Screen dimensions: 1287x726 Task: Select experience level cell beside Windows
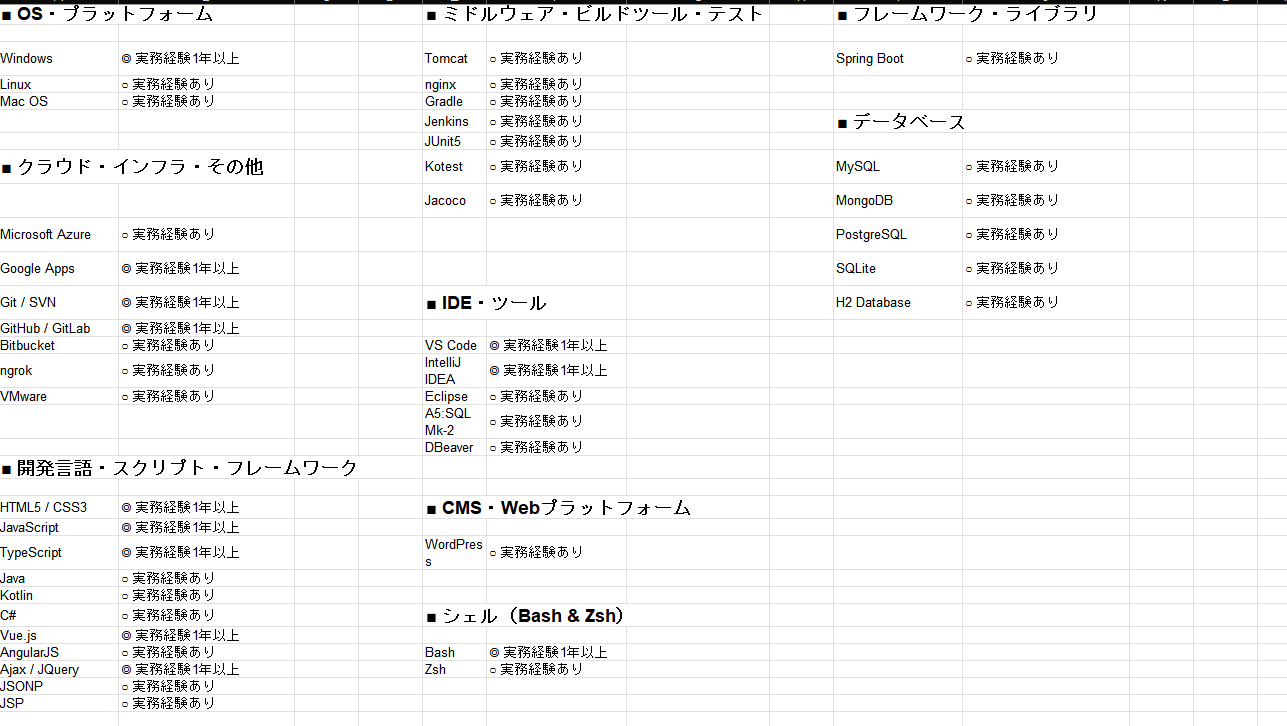coord(206,59)
